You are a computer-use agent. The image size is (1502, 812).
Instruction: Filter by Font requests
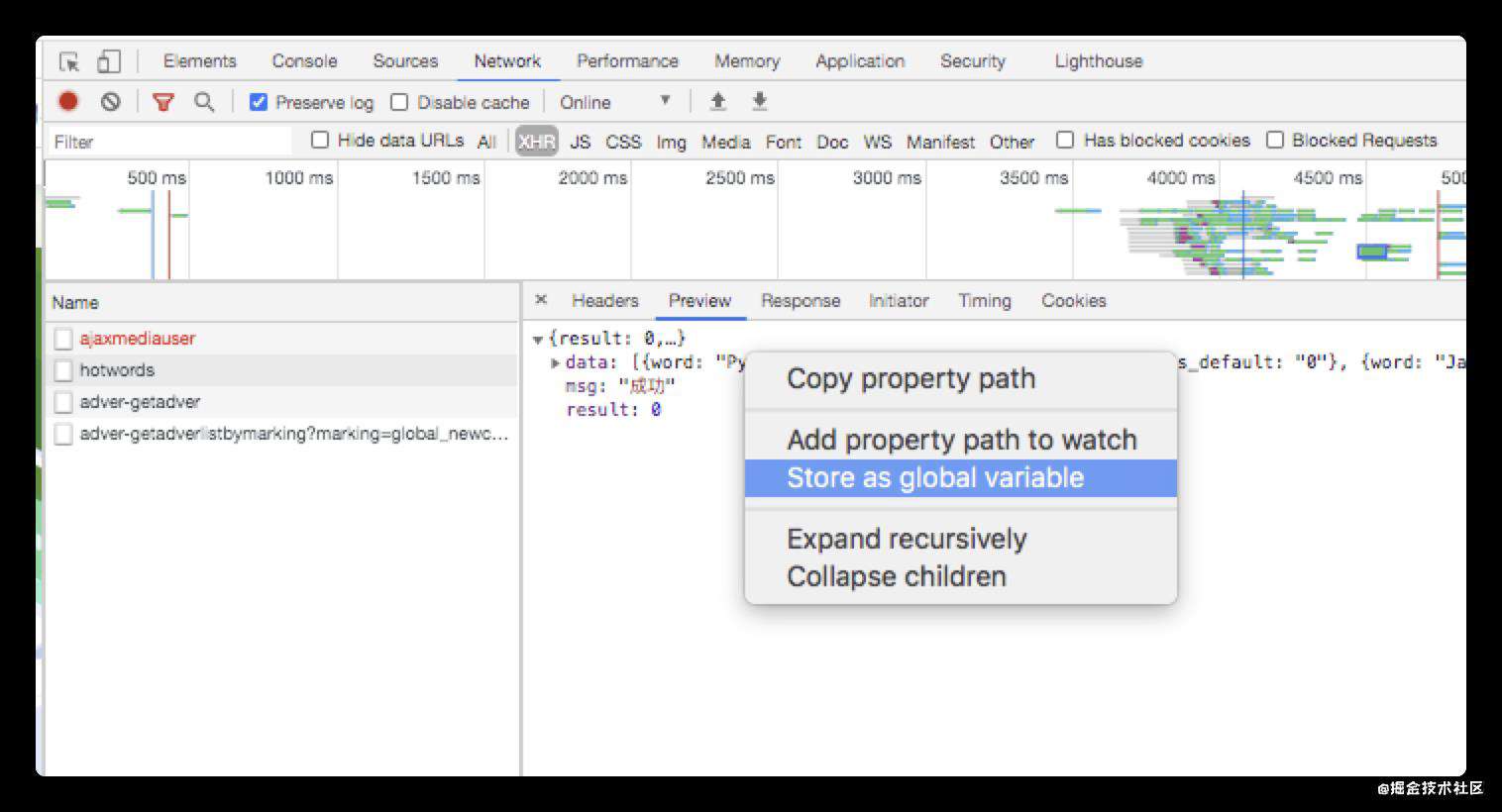(784, 142)
